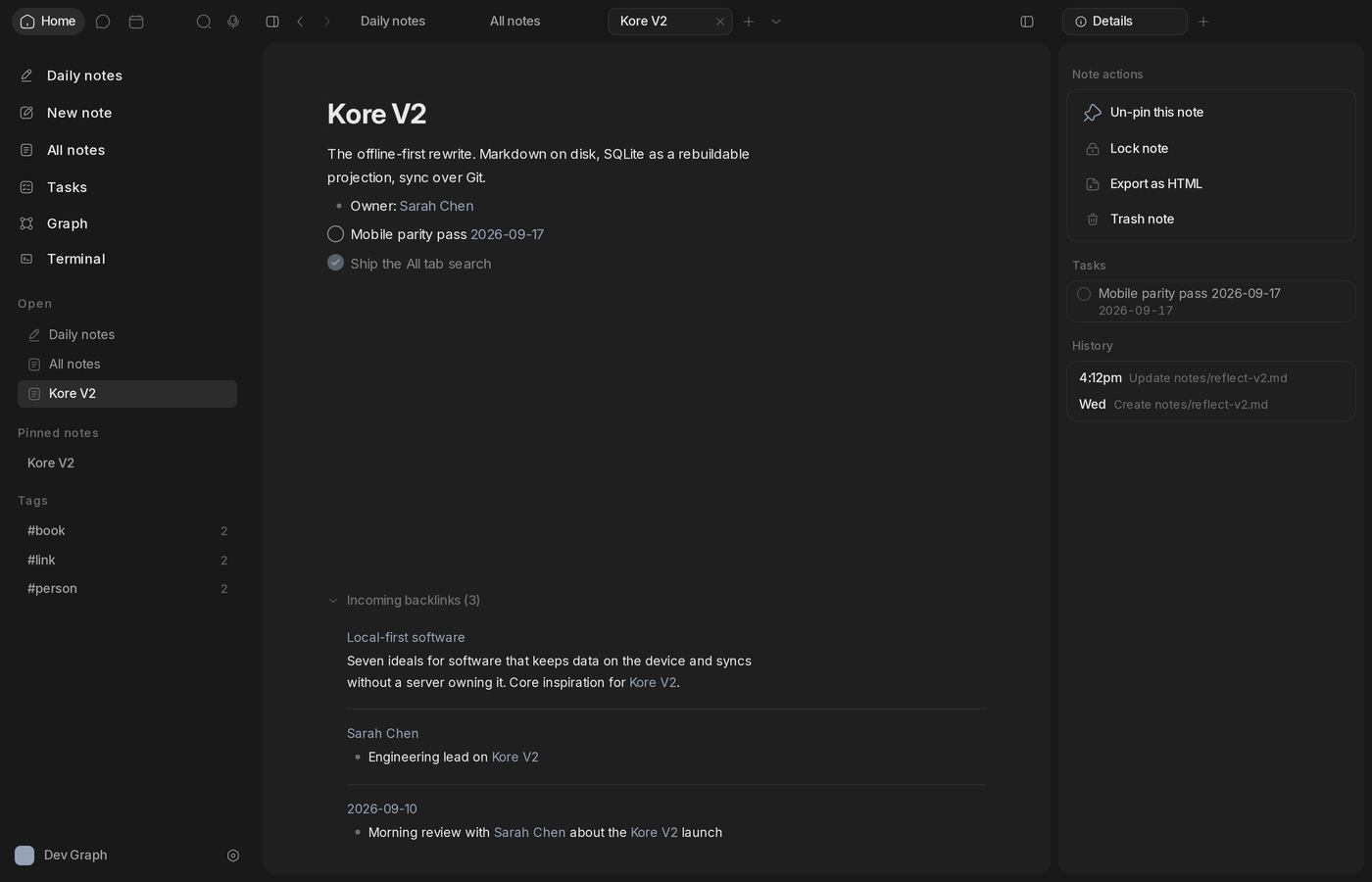The height and width of the screenshot is (882, 1372).
Task: Toggle the right sidebar panel icon
Action: 1027,22
